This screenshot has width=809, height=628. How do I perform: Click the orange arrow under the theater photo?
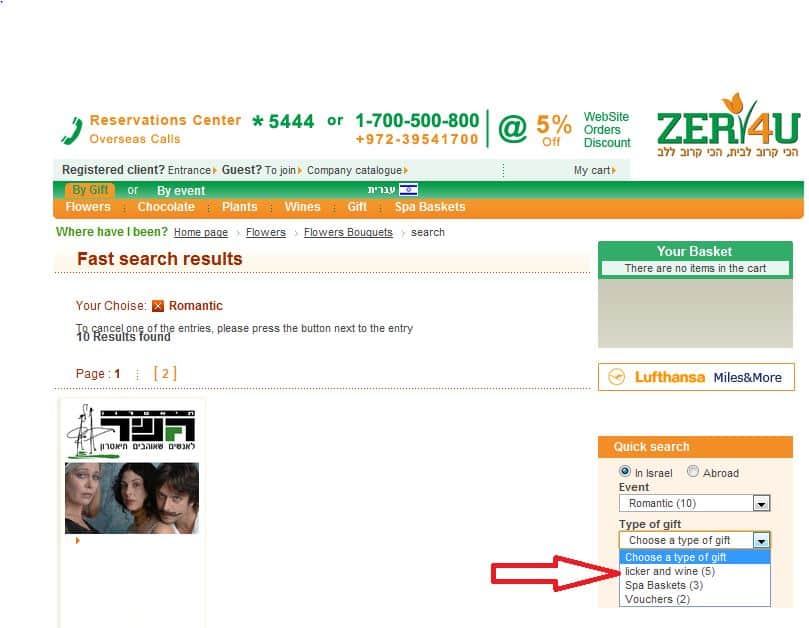77,540
